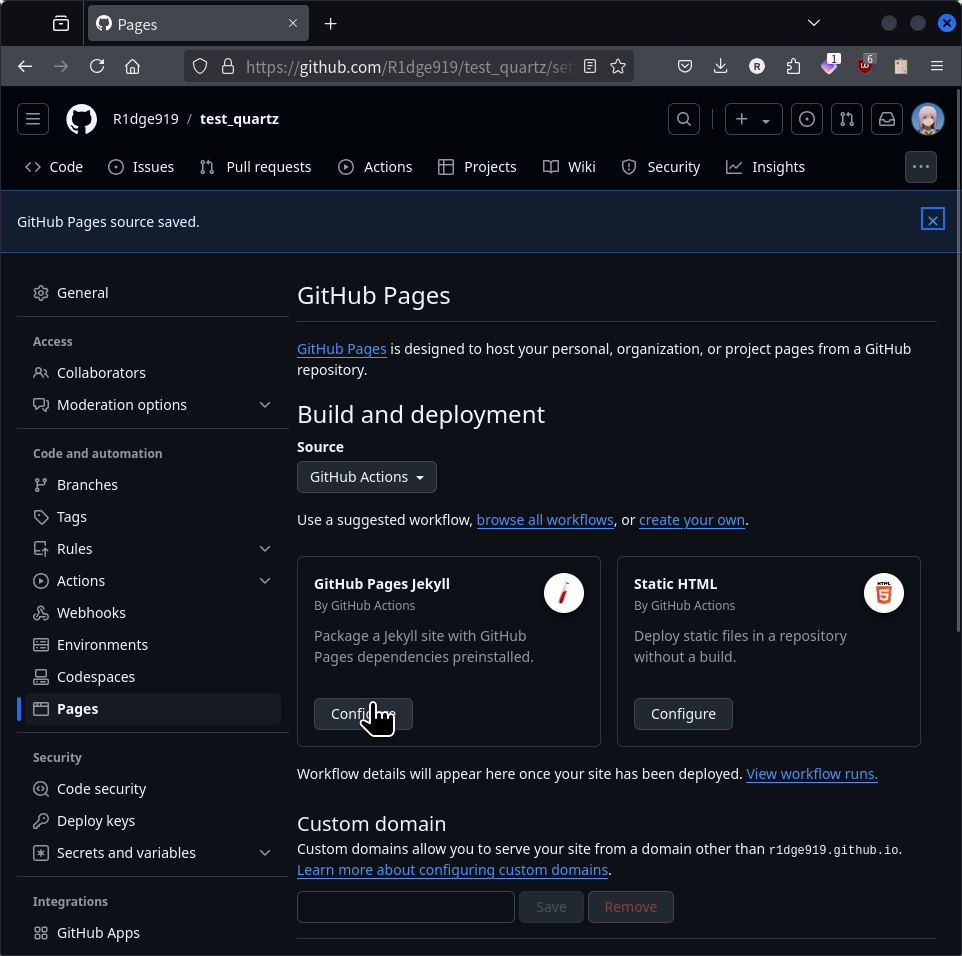Click the address bar URL field
Viewport: 962px width, 956px height.
pyautogui.click(x=409, y=66)
